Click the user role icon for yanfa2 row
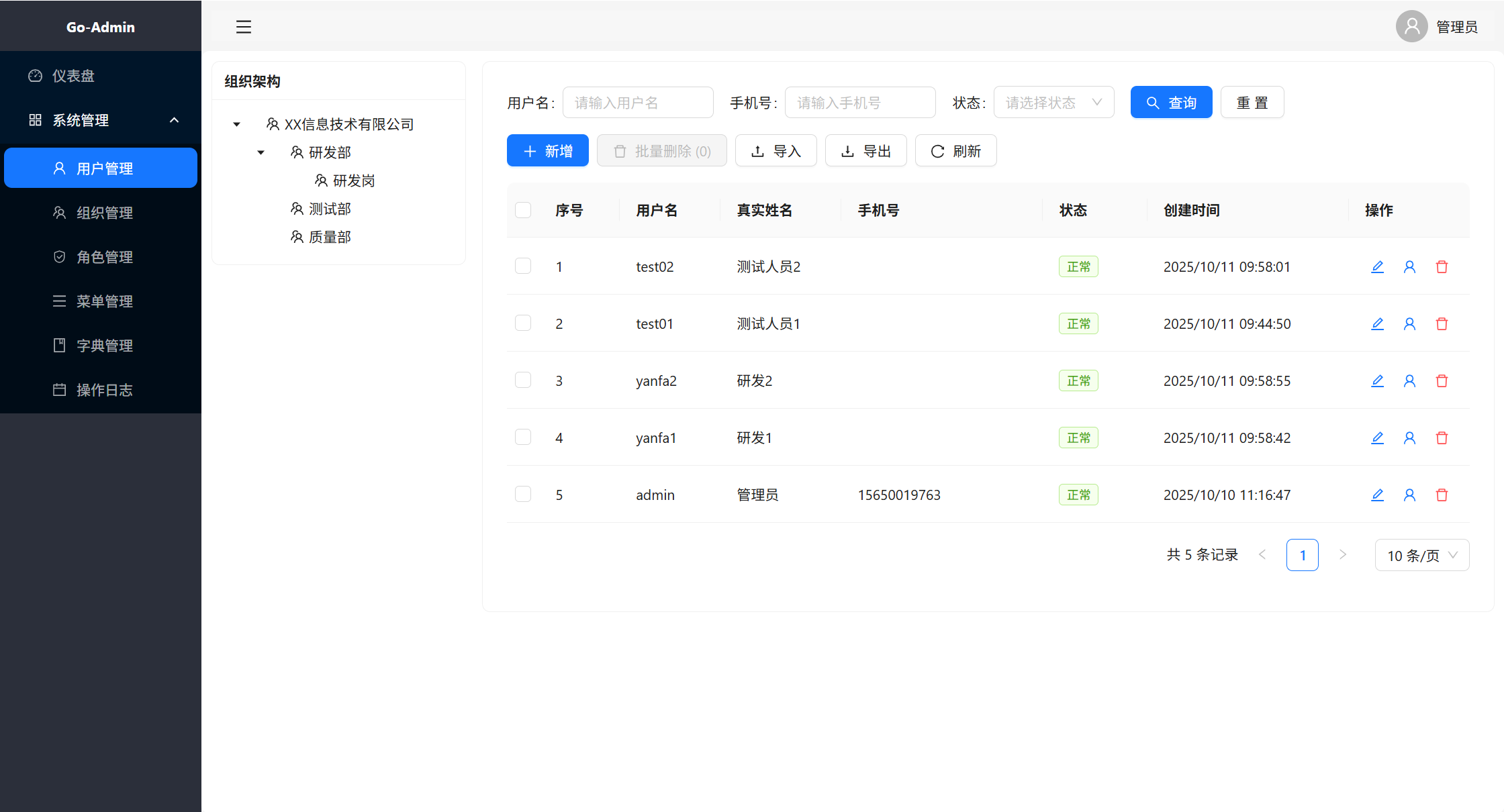 (x=1409, y=381)
